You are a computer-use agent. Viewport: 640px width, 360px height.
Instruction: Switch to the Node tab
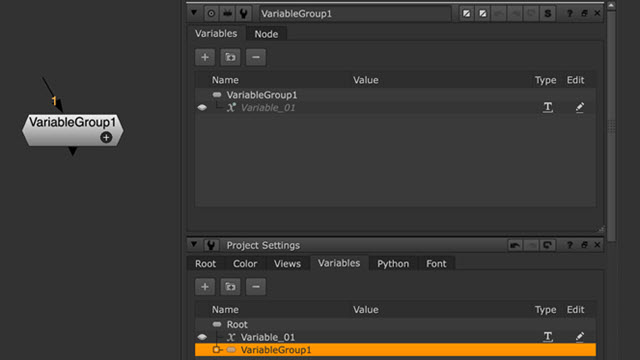click(x=266, y=34)
